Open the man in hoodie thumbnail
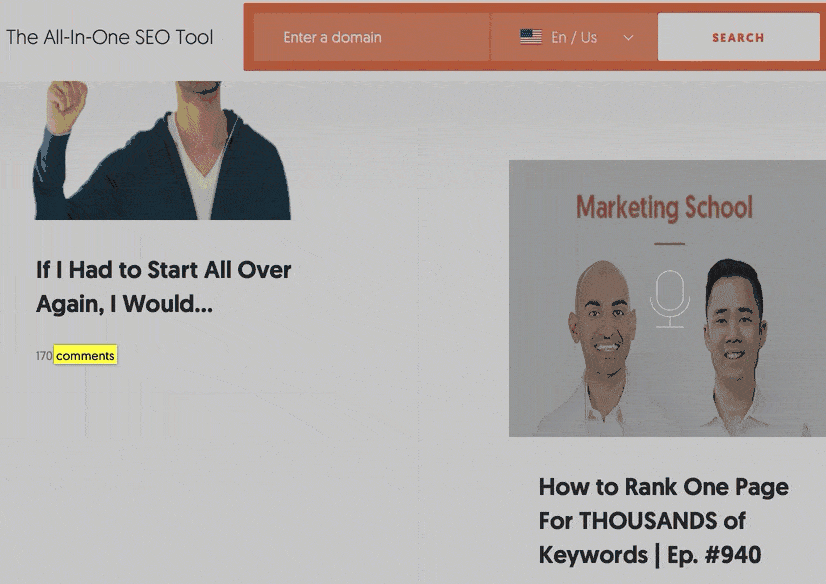Image resolution: width=826 pixels, height=584 pixels. 163,150
